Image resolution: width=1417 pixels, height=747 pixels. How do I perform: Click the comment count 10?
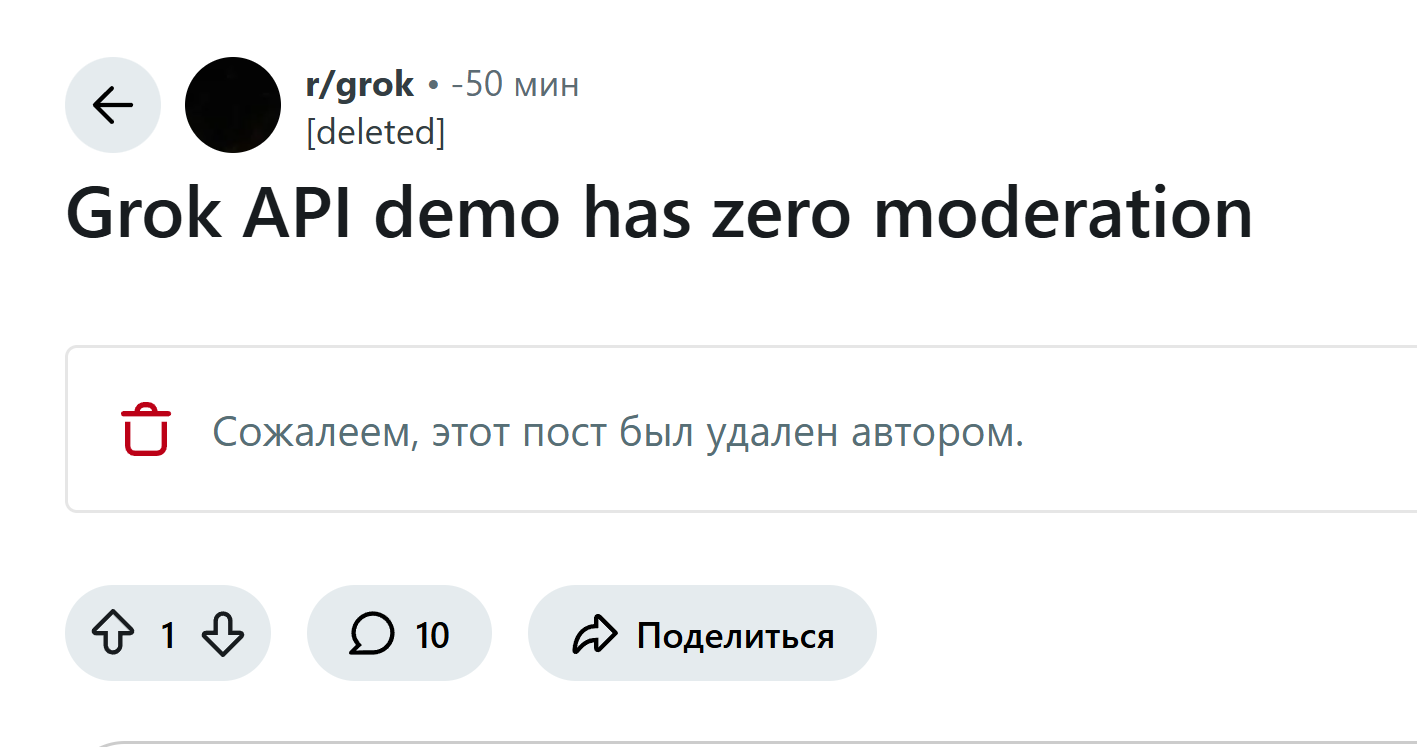(432, 635)
